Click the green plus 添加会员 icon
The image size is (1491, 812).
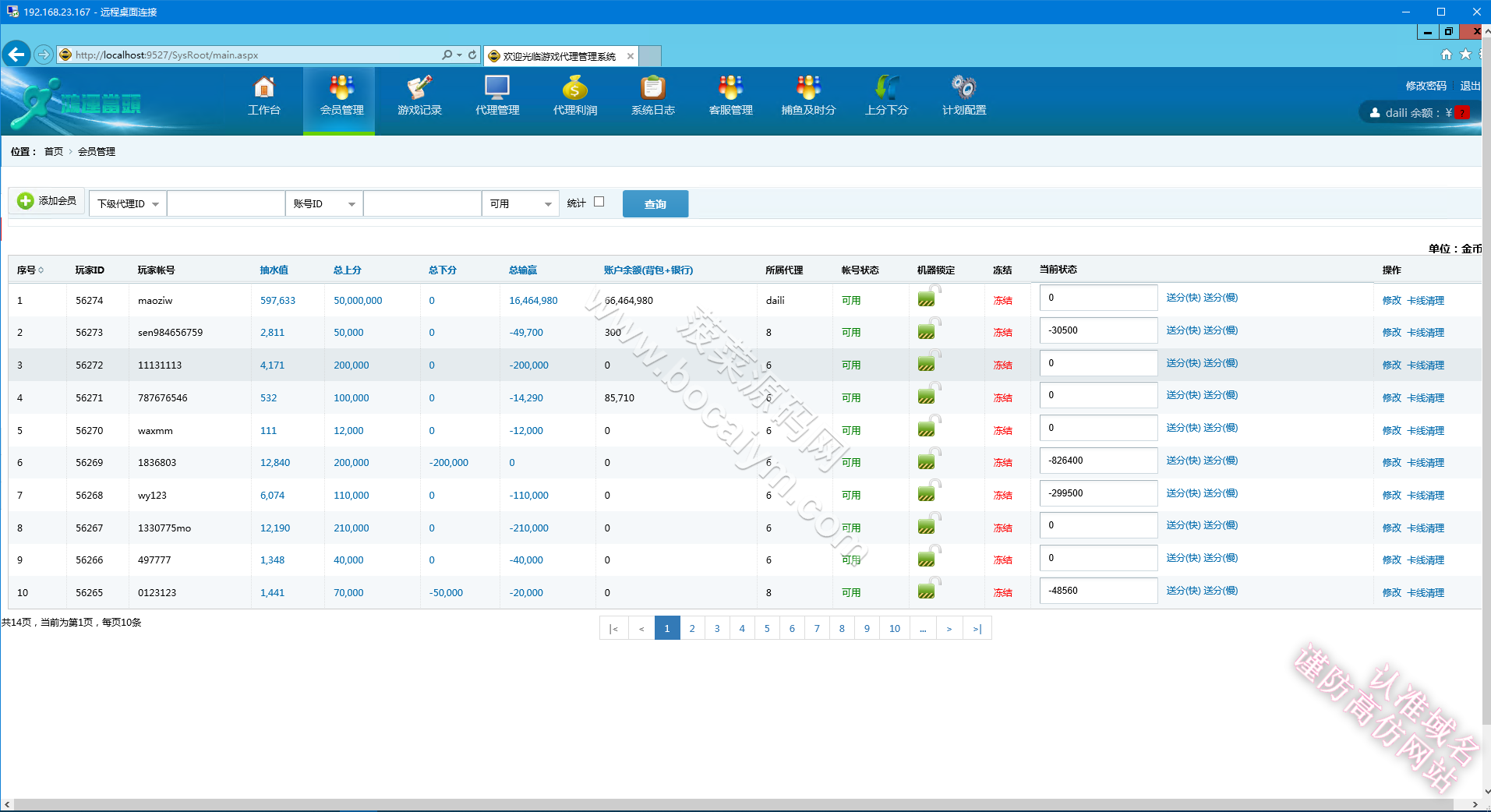click(x=26, y=201)
